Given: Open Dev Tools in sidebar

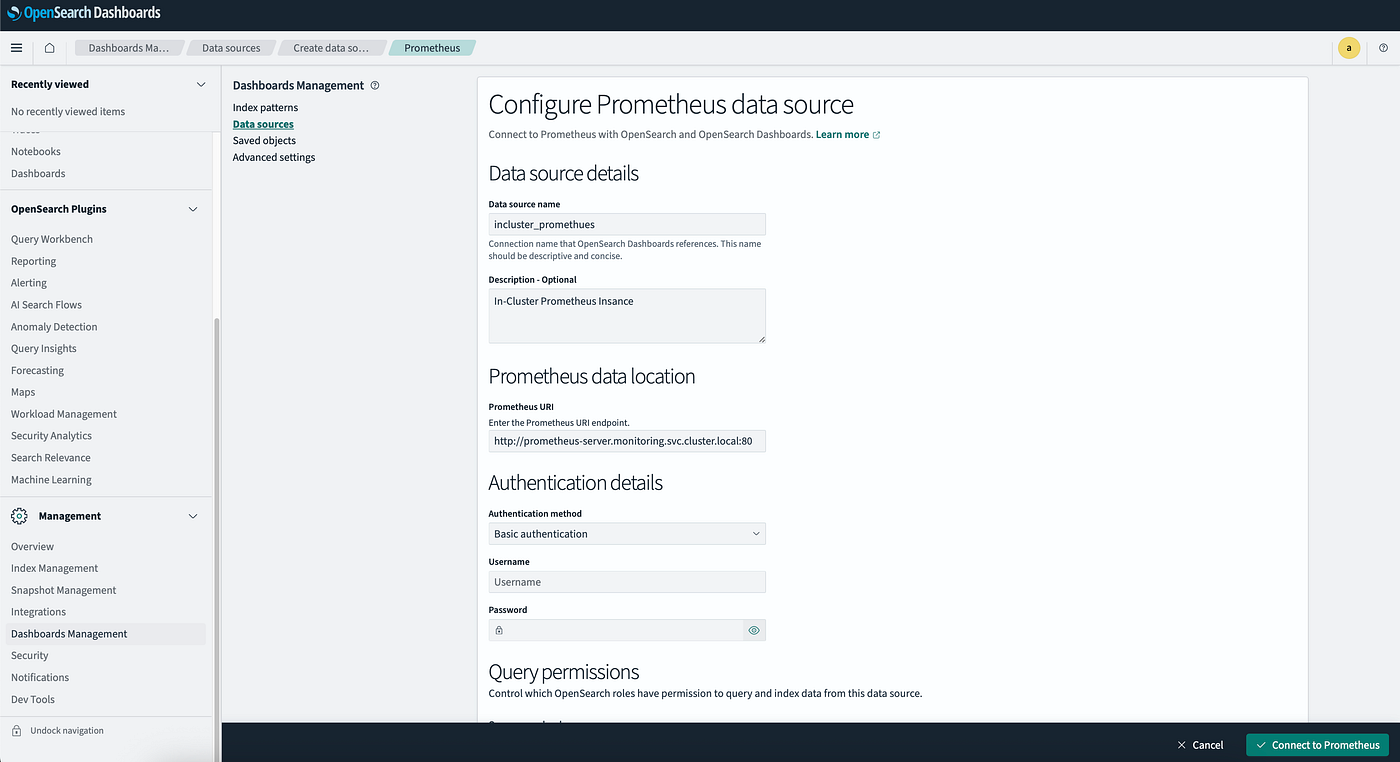Looking at the screenshot, I should point(33,700).
